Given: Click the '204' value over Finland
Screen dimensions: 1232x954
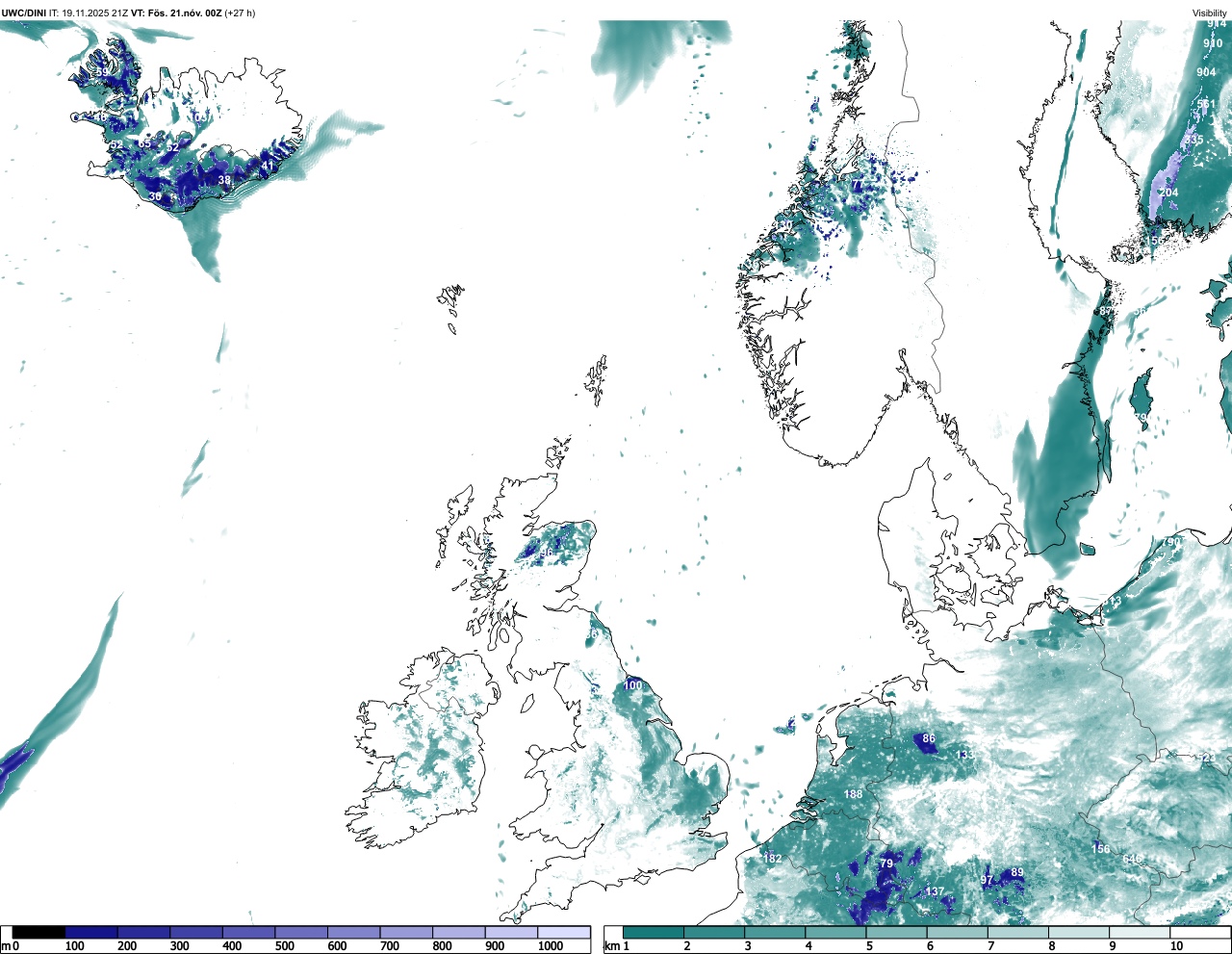Looking at the screenshot, I should click(x=1168, y=193).
